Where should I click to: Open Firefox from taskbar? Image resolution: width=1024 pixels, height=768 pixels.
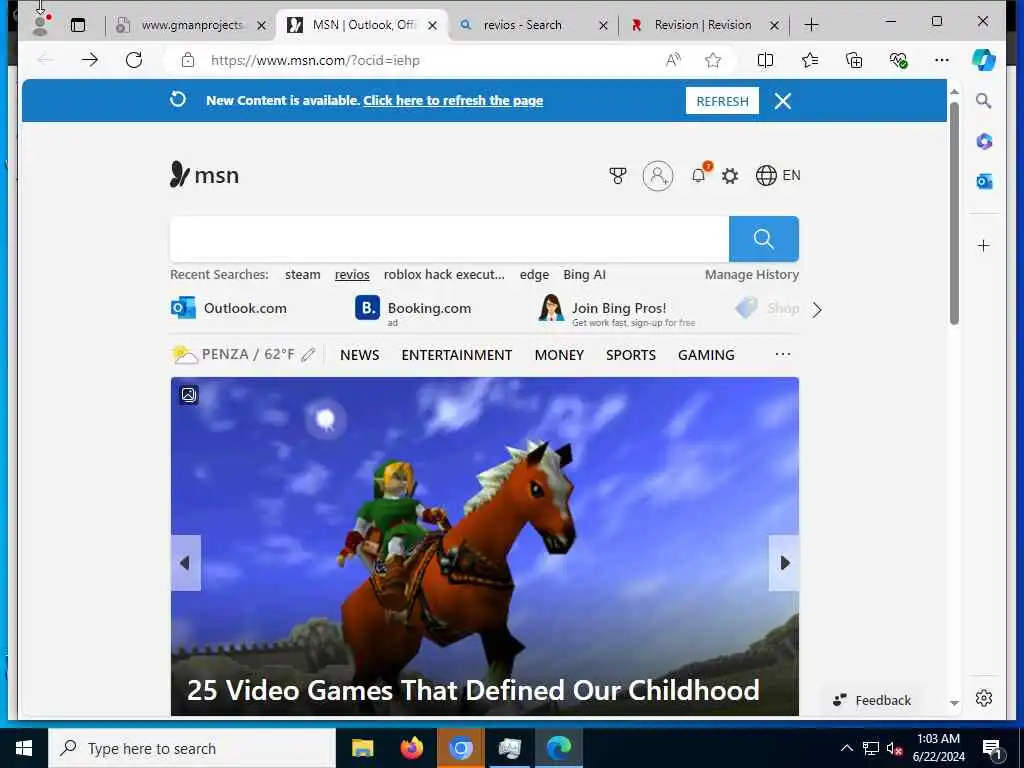click(411, 748)
